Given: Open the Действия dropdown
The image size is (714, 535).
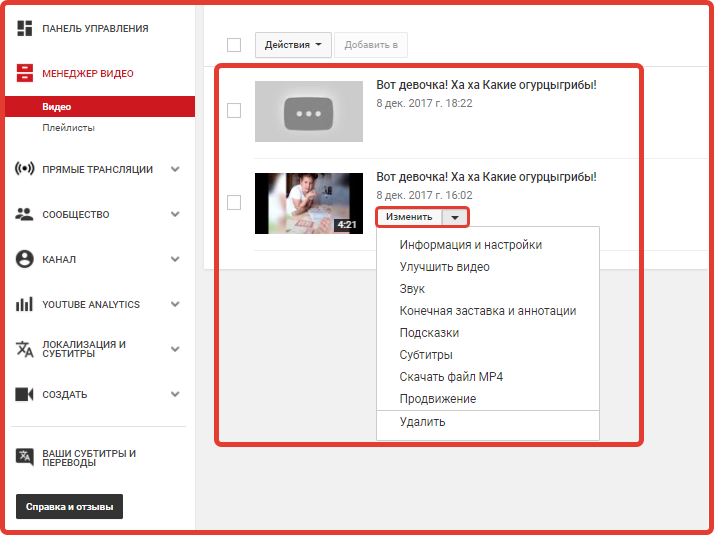Looking at the screenshot, I should (x=293, y=45).
